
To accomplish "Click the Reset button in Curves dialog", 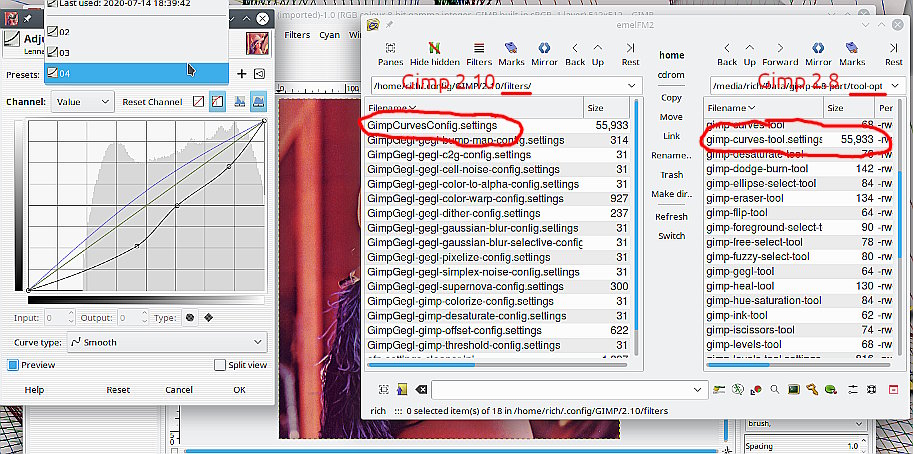I will point(118,389).
